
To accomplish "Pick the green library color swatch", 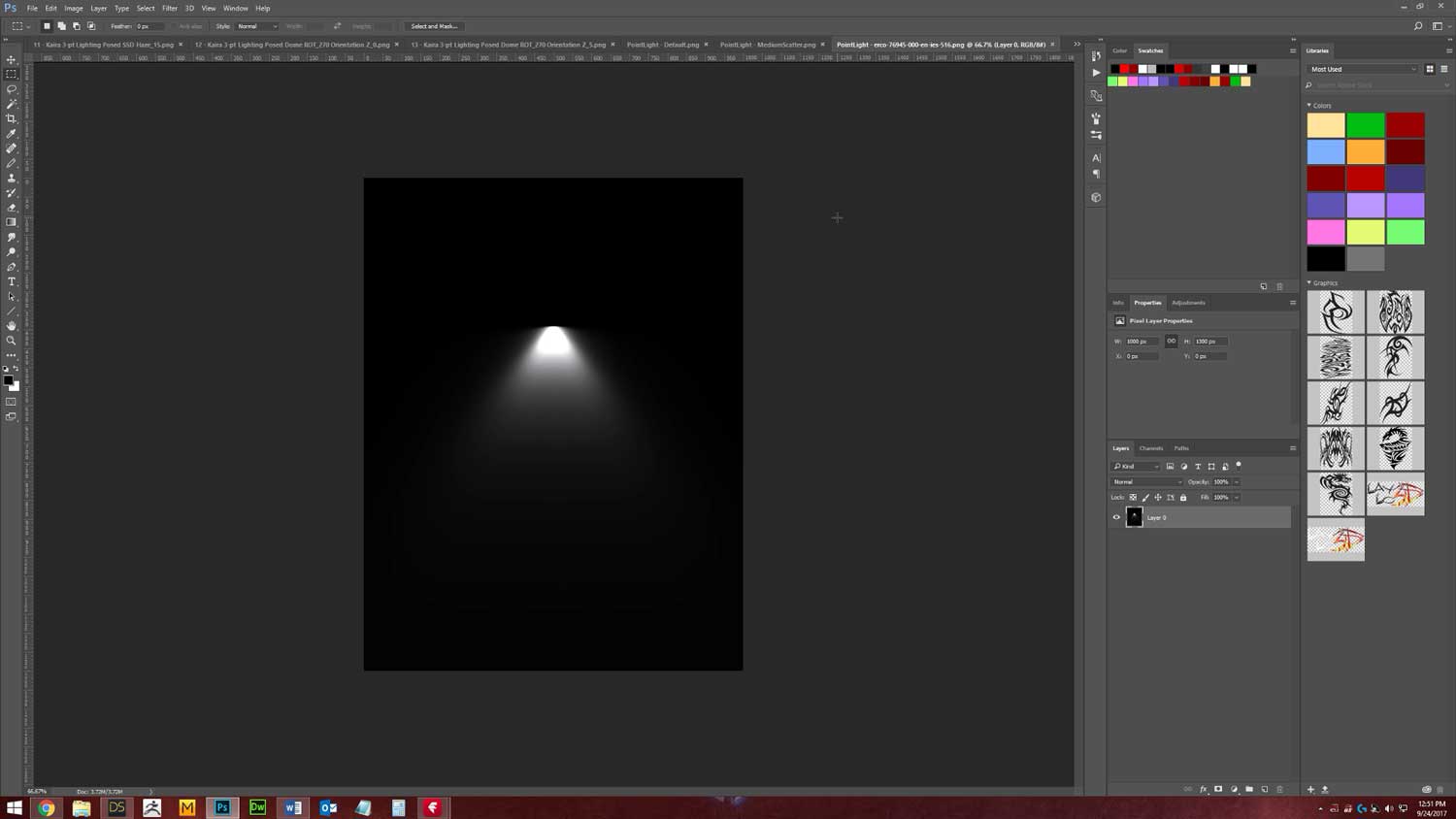I will 1366,124.
